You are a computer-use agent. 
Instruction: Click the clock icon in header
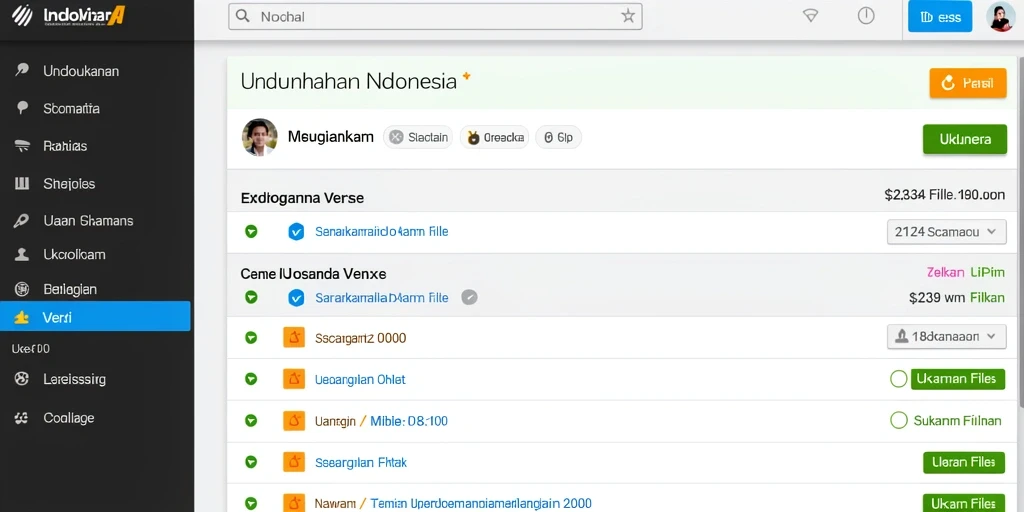pos(866,16)
